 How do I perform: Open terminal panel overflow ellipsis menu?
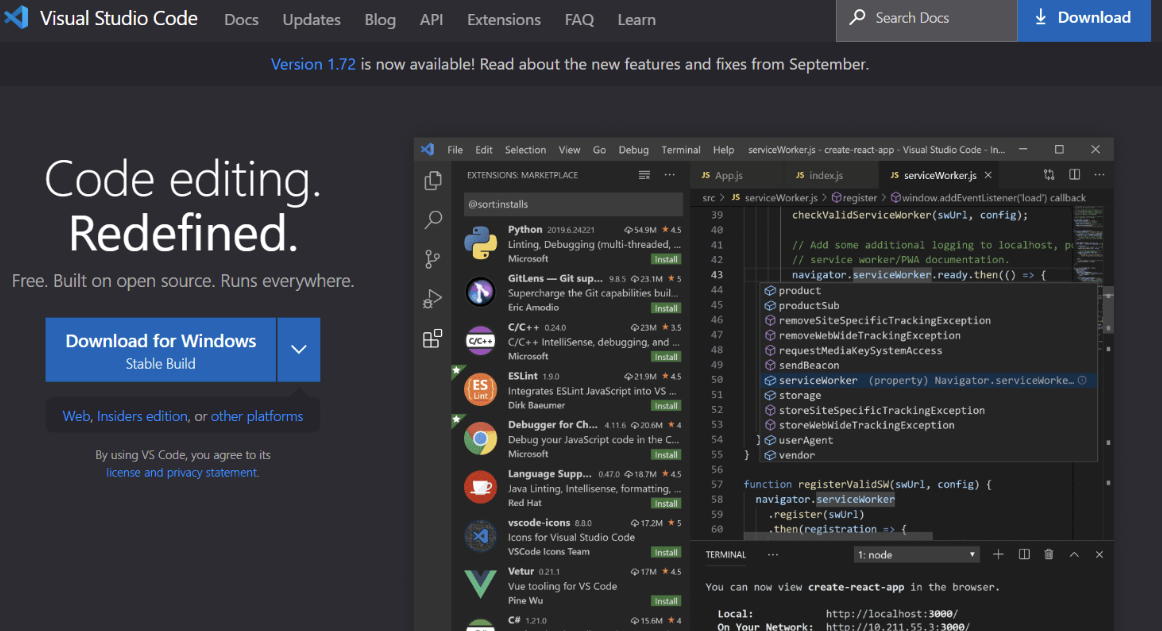tap(773, 555)
